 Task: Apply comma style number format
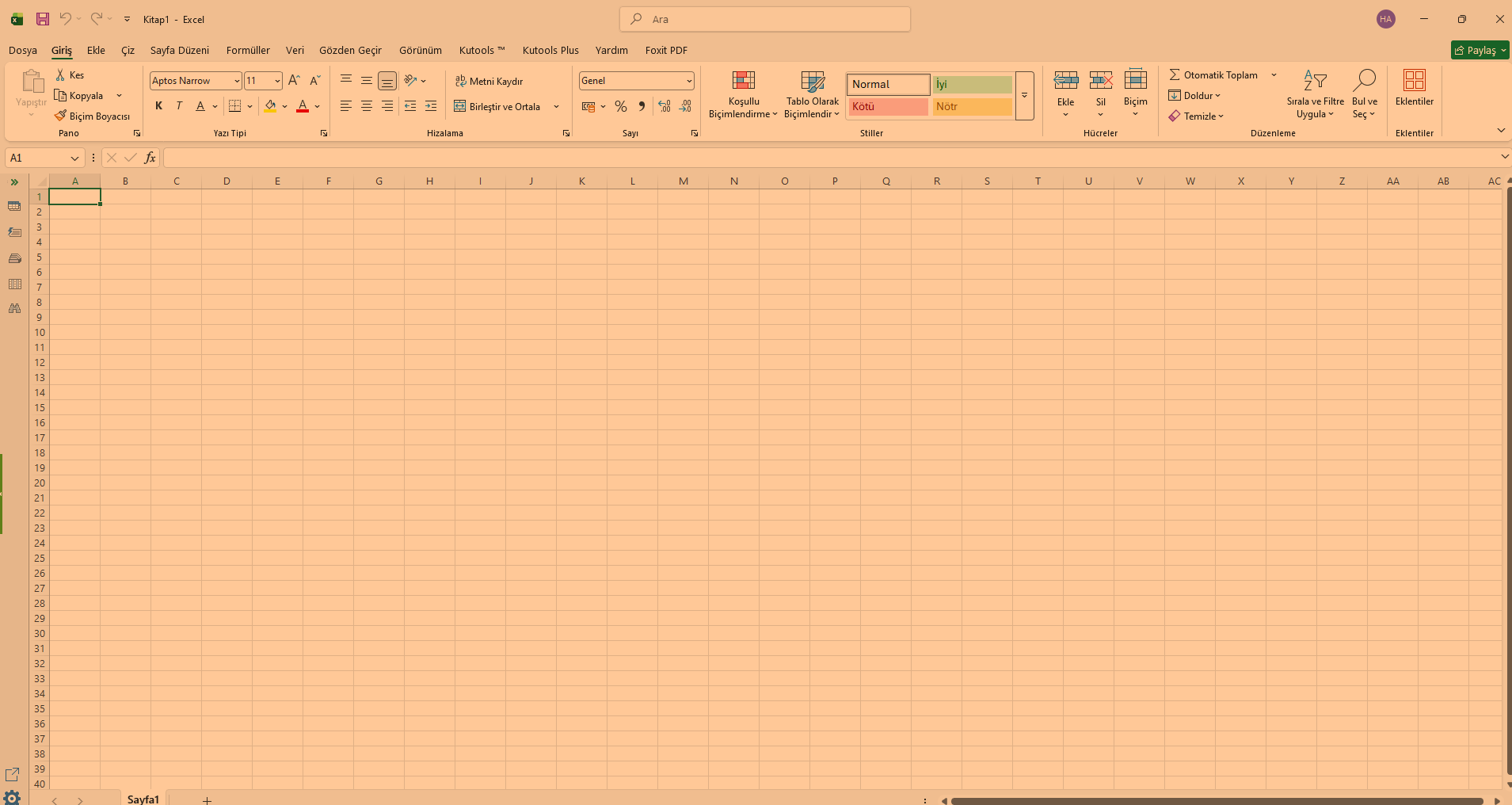[642, 106]
